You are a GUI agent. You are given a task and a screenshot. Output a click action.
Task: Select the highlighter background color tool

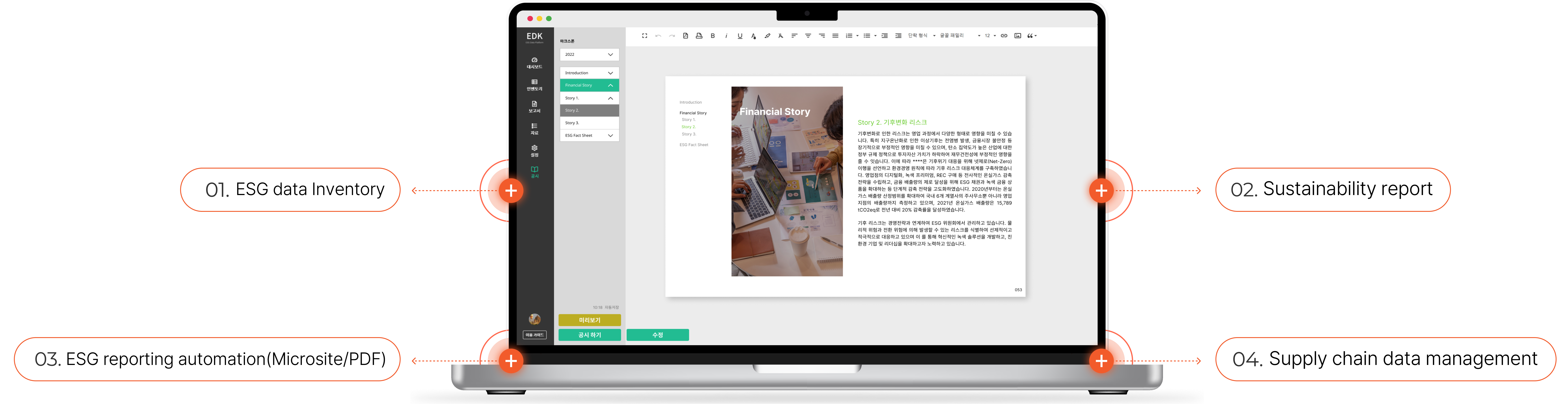(767, 36)
